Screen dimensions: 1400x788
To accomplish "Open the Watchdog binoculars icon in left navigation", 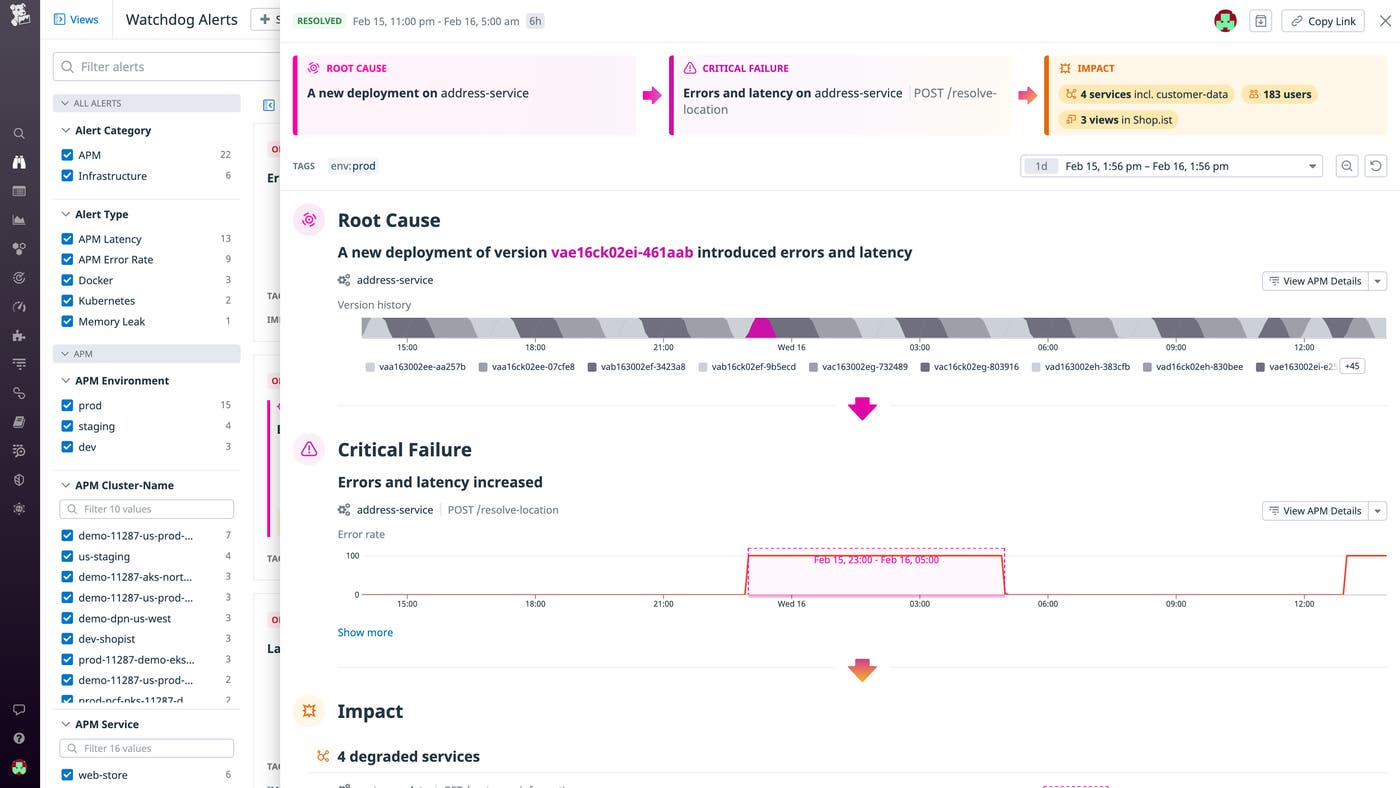I will click(x=20, y=162).
